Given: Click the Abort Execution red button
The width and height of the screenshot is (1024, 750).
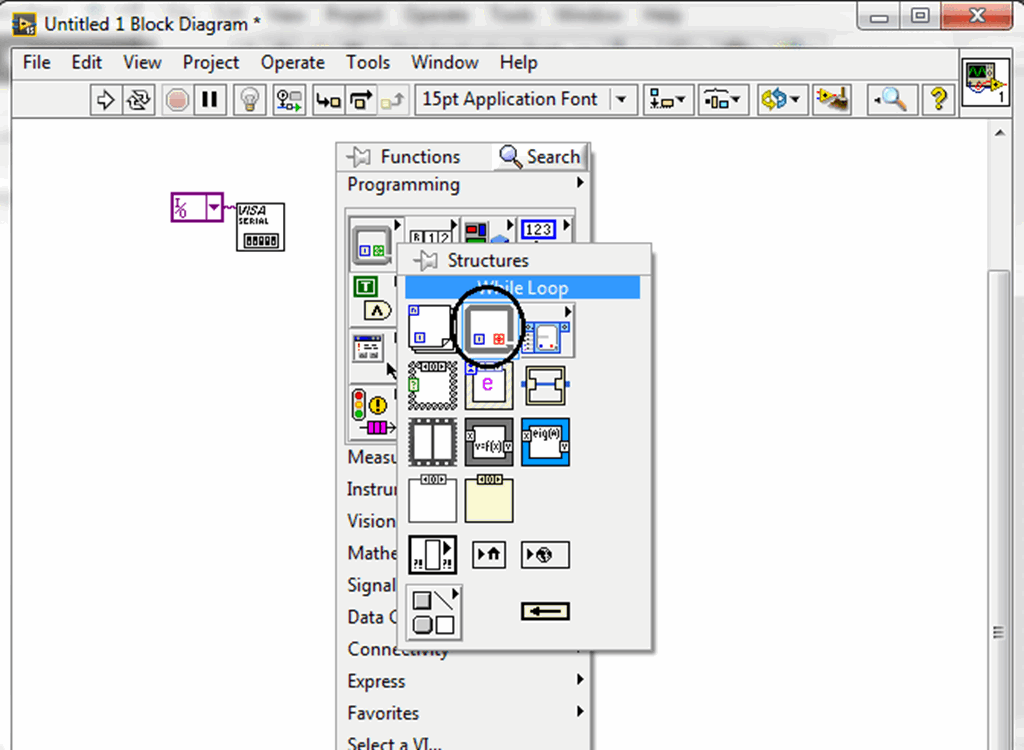Looking at the screenshot, I should [176, 99].
